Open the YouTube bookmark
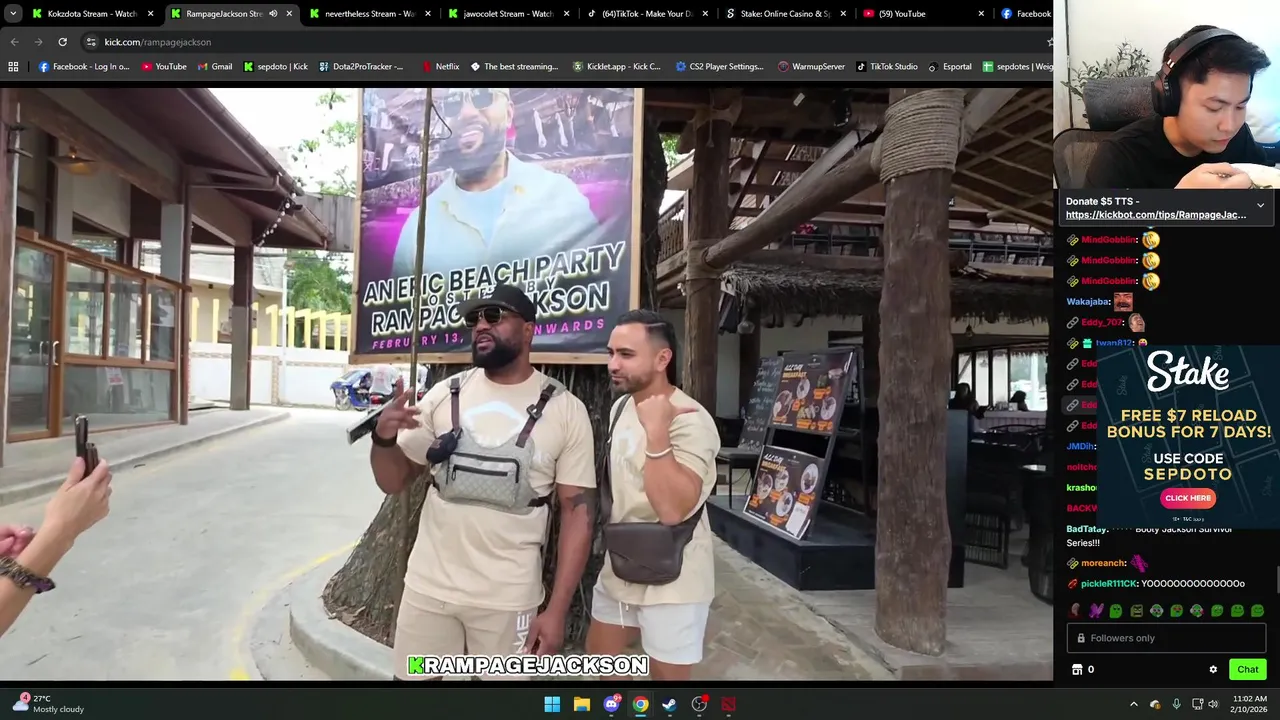The height and width of the screenshot is (720, 1280). [164, 67]
